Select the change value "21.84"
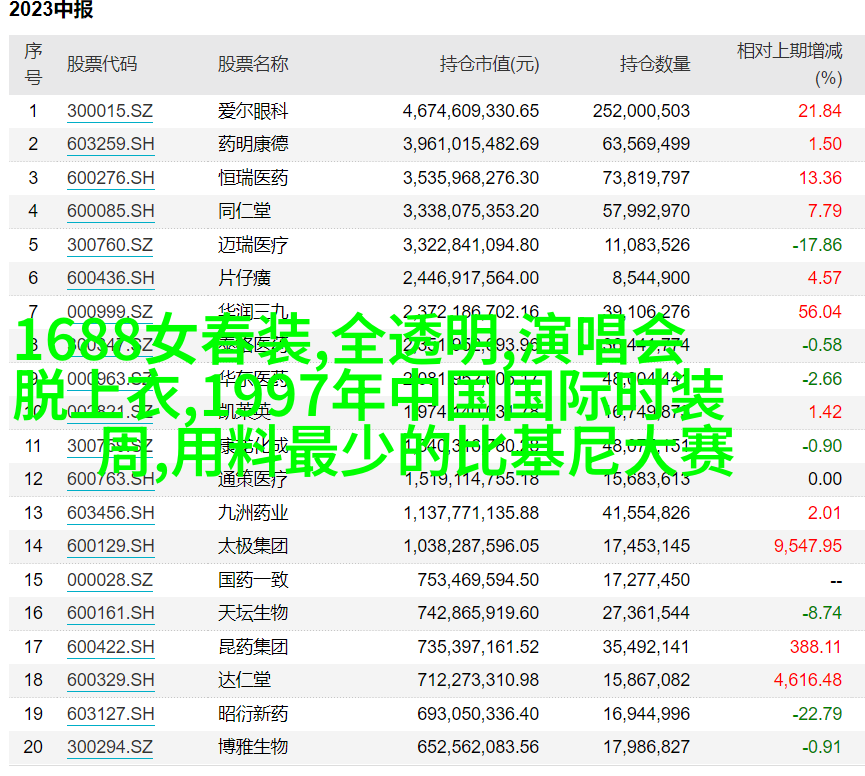865x776 pixels. [820, 111]
